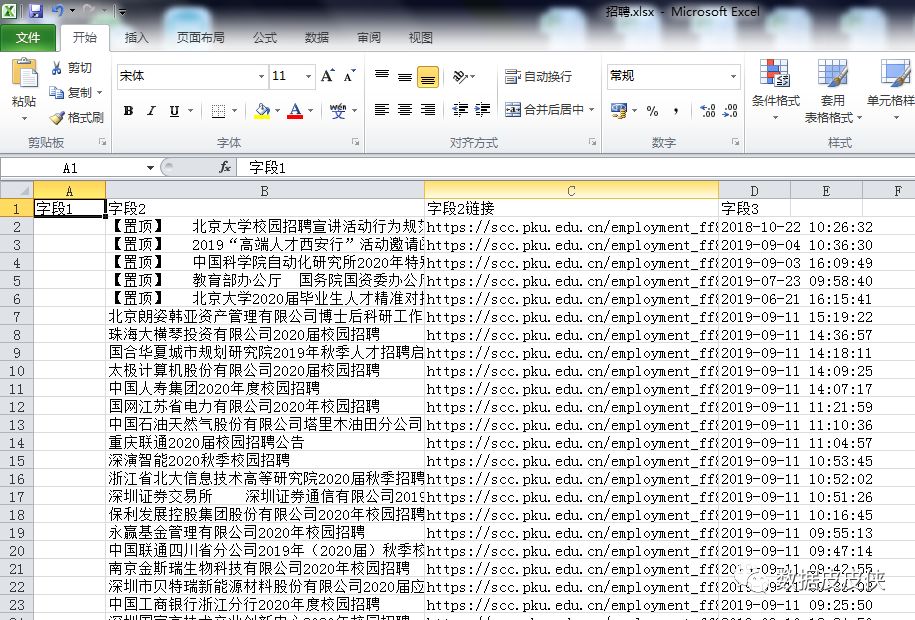This screenshot has height=620, width=915.
Task: Click the Decrease Font Size icon
Action: [x=350, y=76]
